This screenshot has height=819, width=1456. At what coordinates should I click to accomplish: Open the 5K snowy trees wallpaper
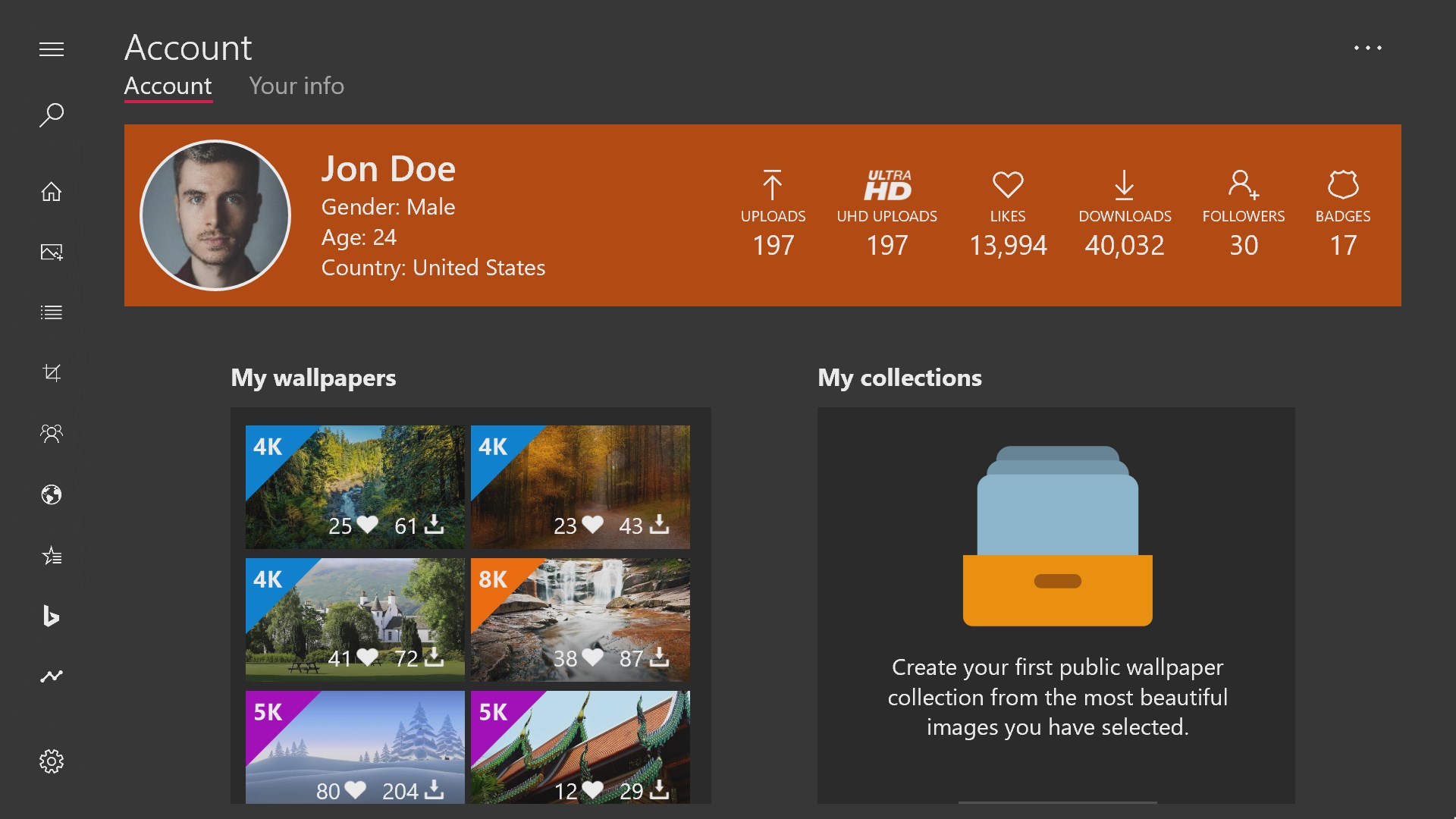click(x=355, y=747)
